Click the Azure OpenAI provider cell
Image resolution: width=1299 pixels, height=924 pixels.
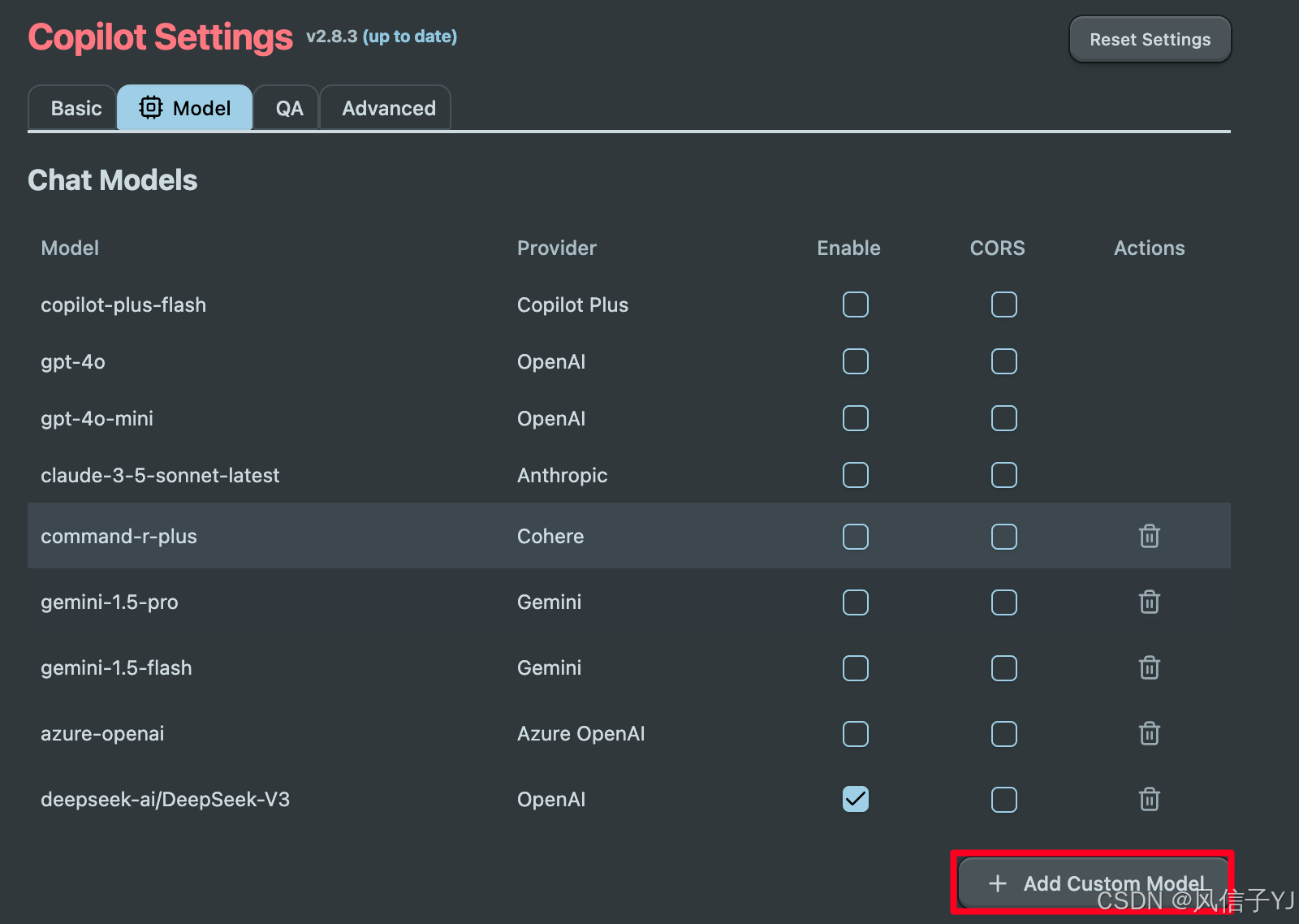[580, 734]
